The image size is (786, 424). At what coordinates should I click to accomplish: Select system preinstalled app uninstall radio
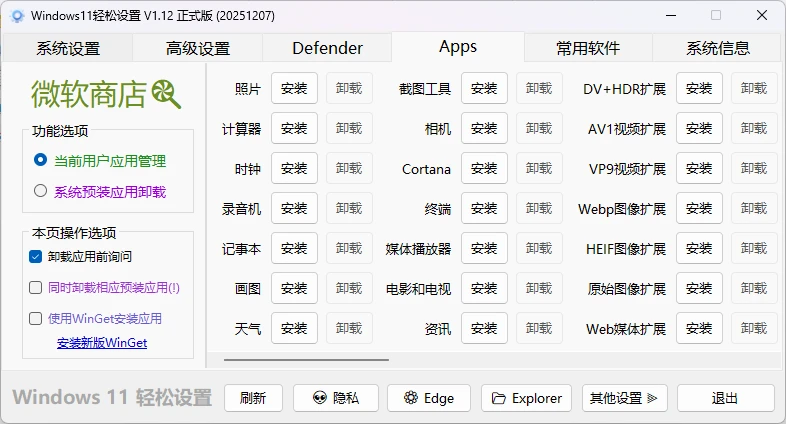(x=40, y=191)
